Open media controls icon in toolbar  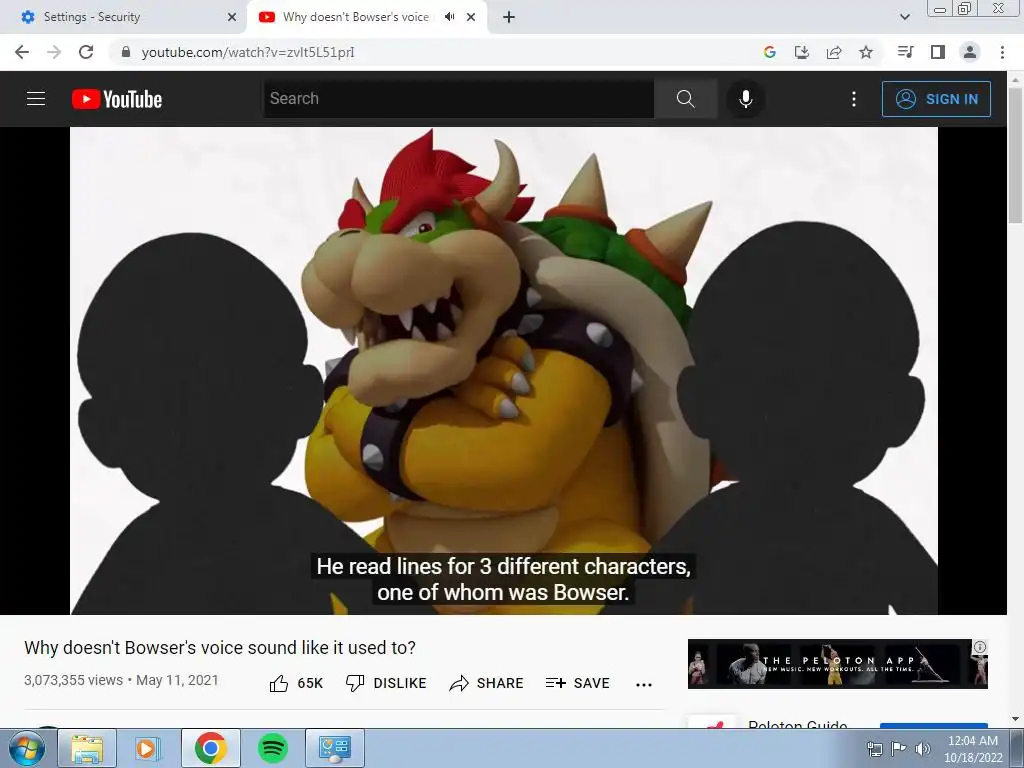coord(905,52)
